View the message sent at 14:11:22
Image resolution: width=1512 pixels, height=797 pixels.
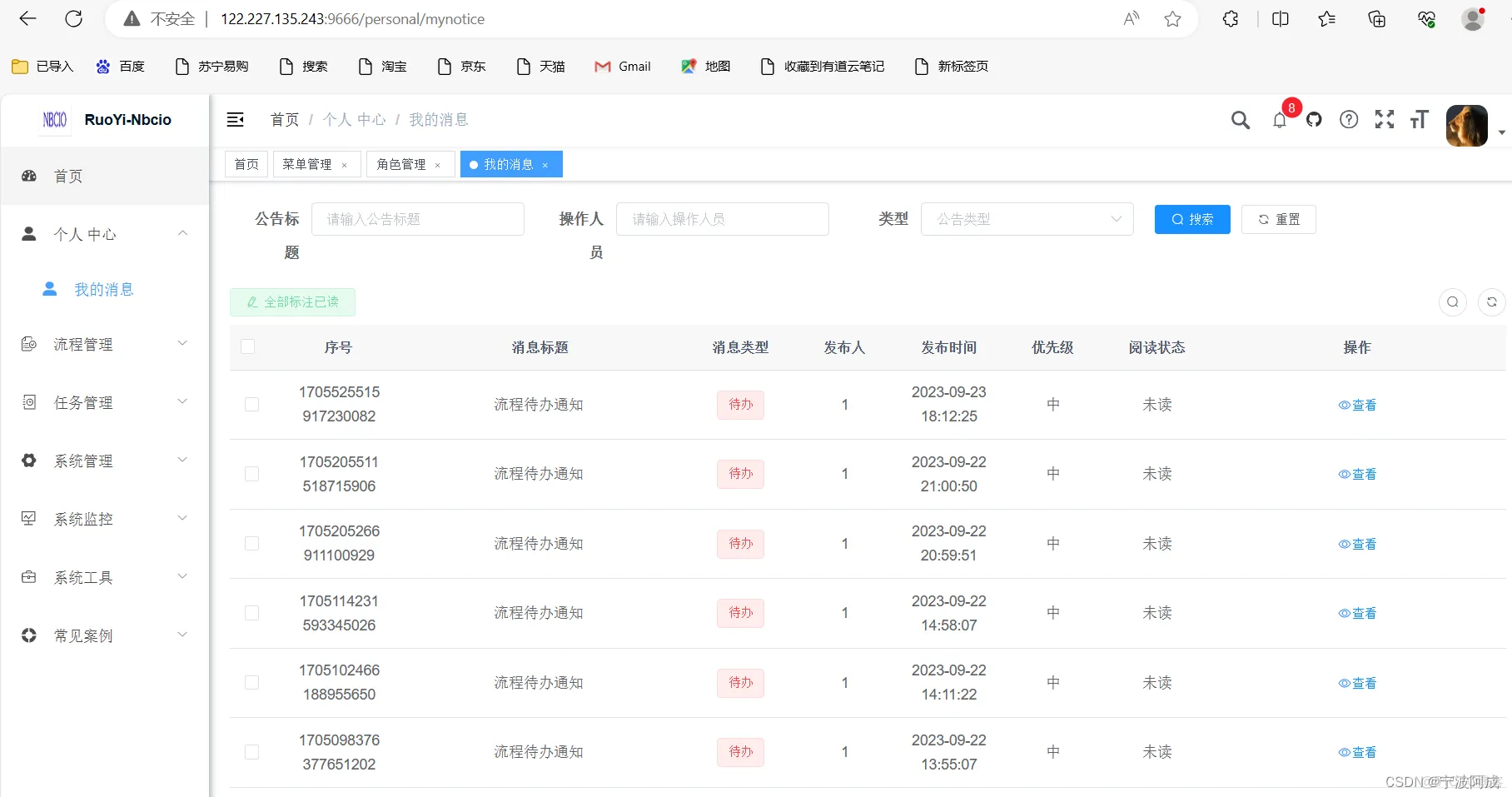pyautogui.click(x=1357, y=683)
